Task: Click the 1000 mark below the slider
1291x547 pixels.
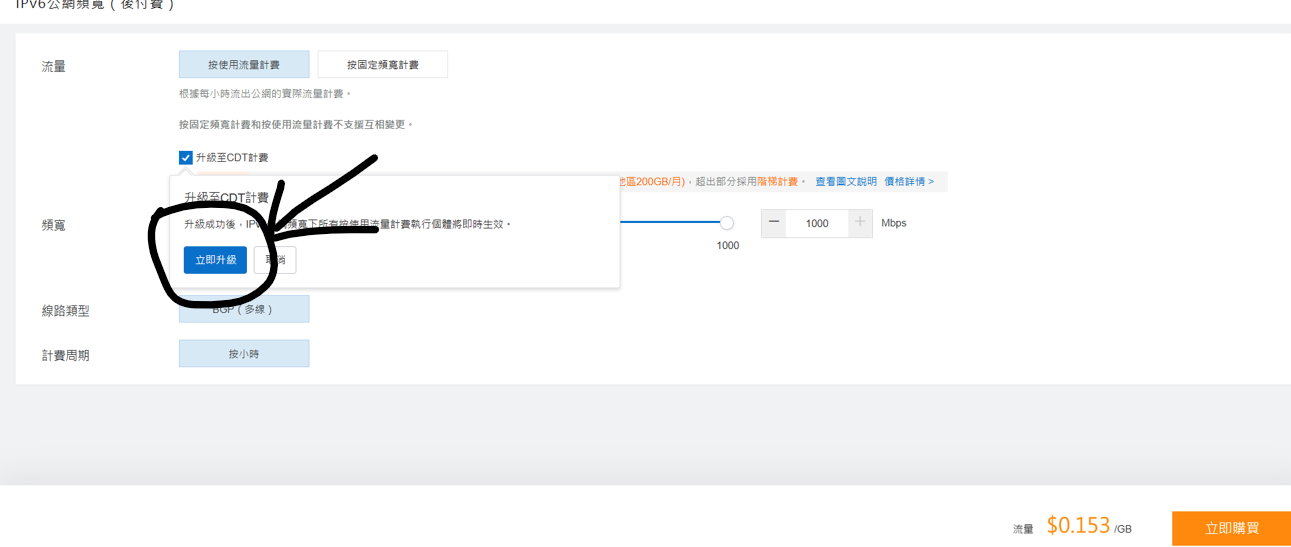Action: 727,246
